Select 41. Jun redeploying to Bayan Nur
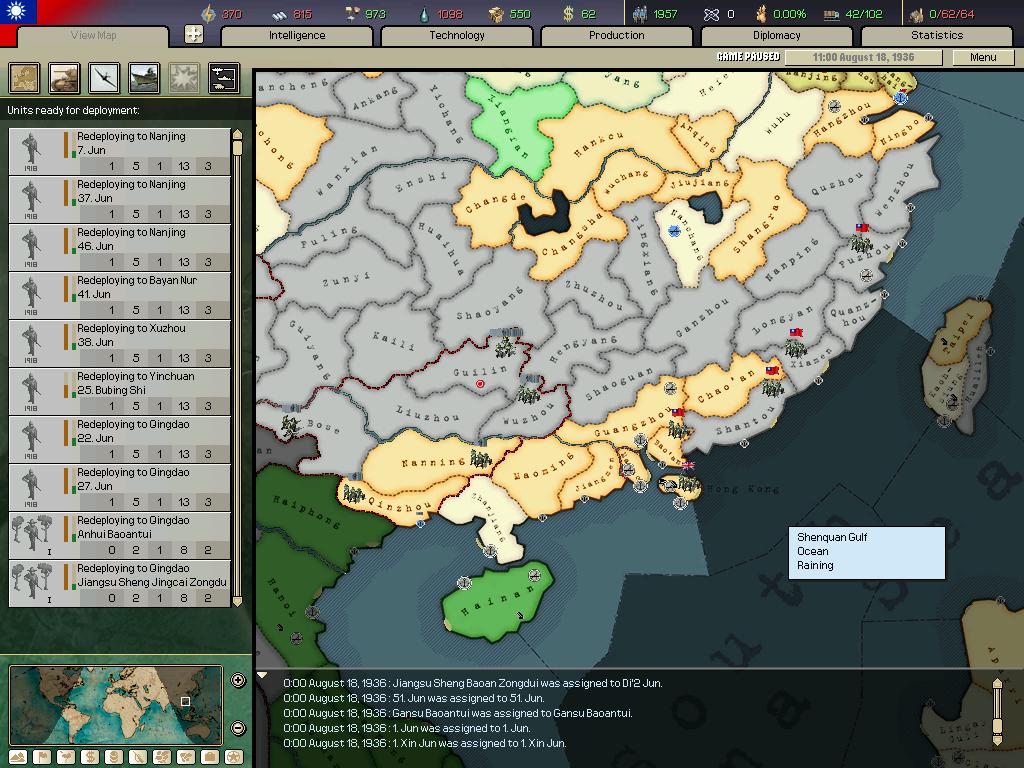Screen dimensions: 1024x768 pyautogui.click(x=120, y=295)
